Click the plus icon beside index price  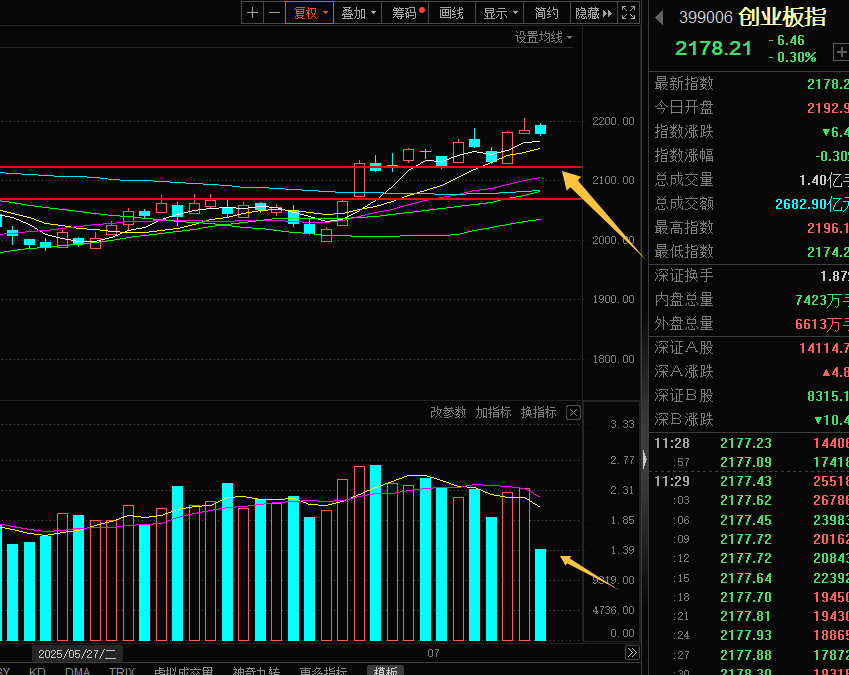pos(841,50)
